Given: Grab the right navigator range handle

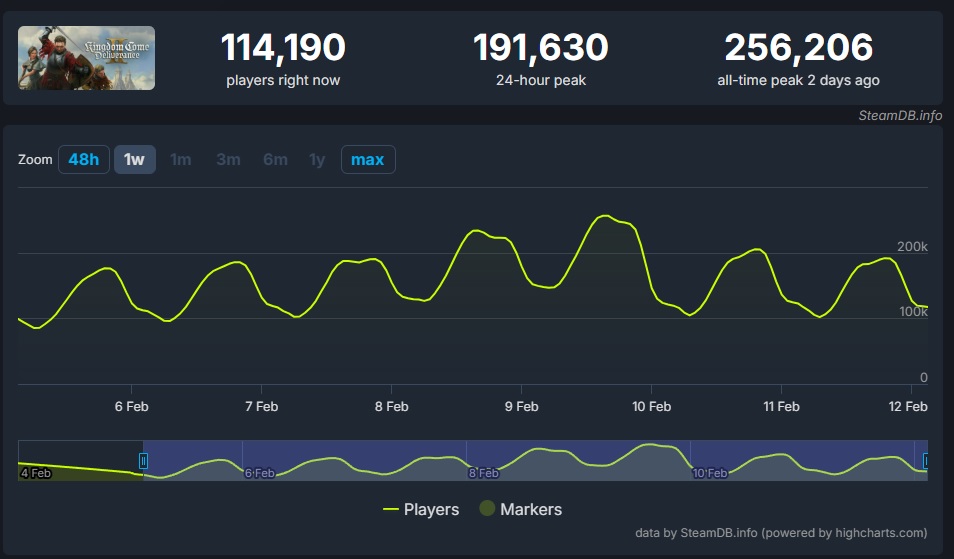Looking at the screenshot, I should click(925, 460).
